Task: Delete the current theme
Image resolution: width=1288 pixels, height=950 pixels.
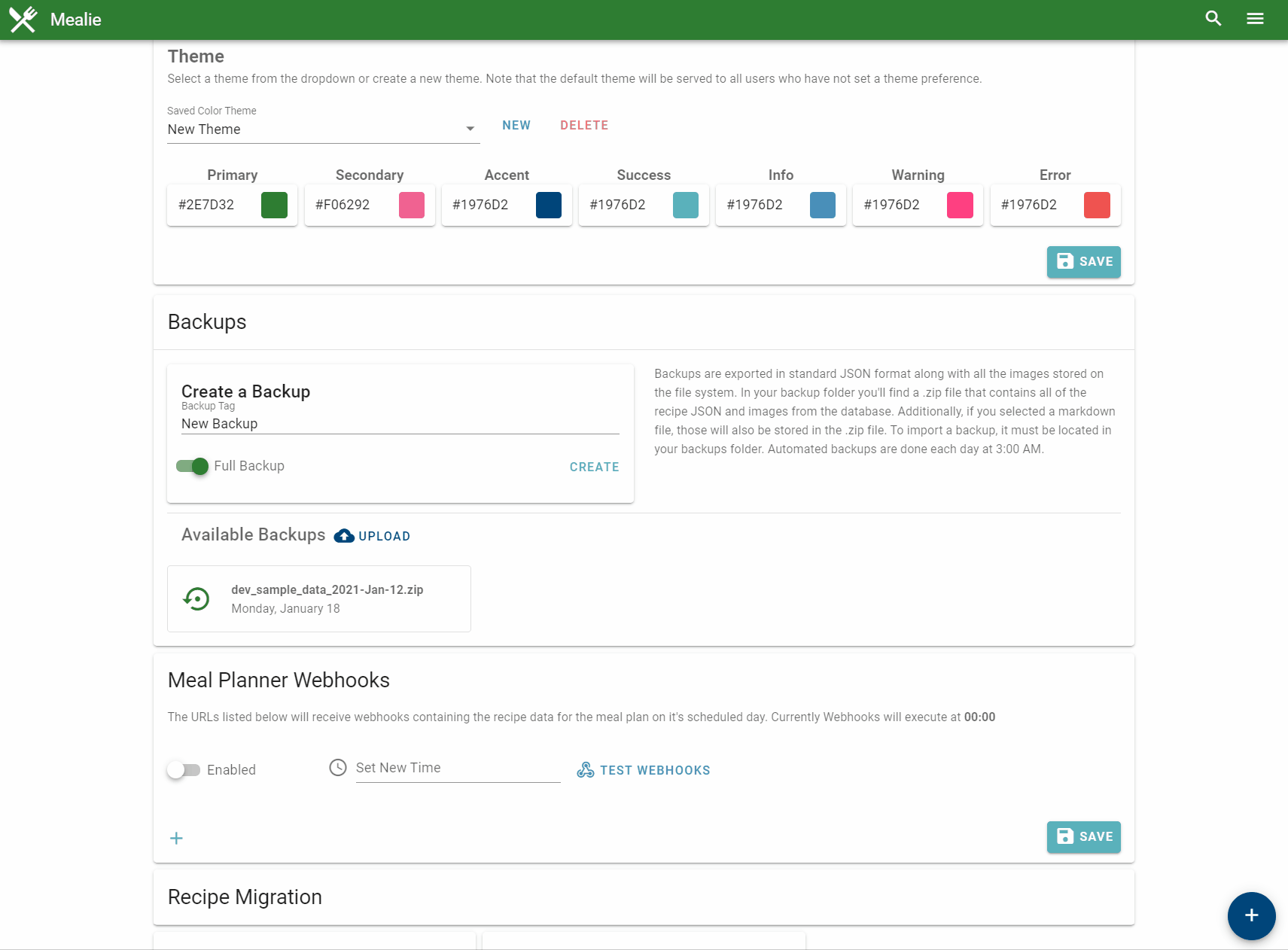Action: pyautogui.click(x=584, y=126)
